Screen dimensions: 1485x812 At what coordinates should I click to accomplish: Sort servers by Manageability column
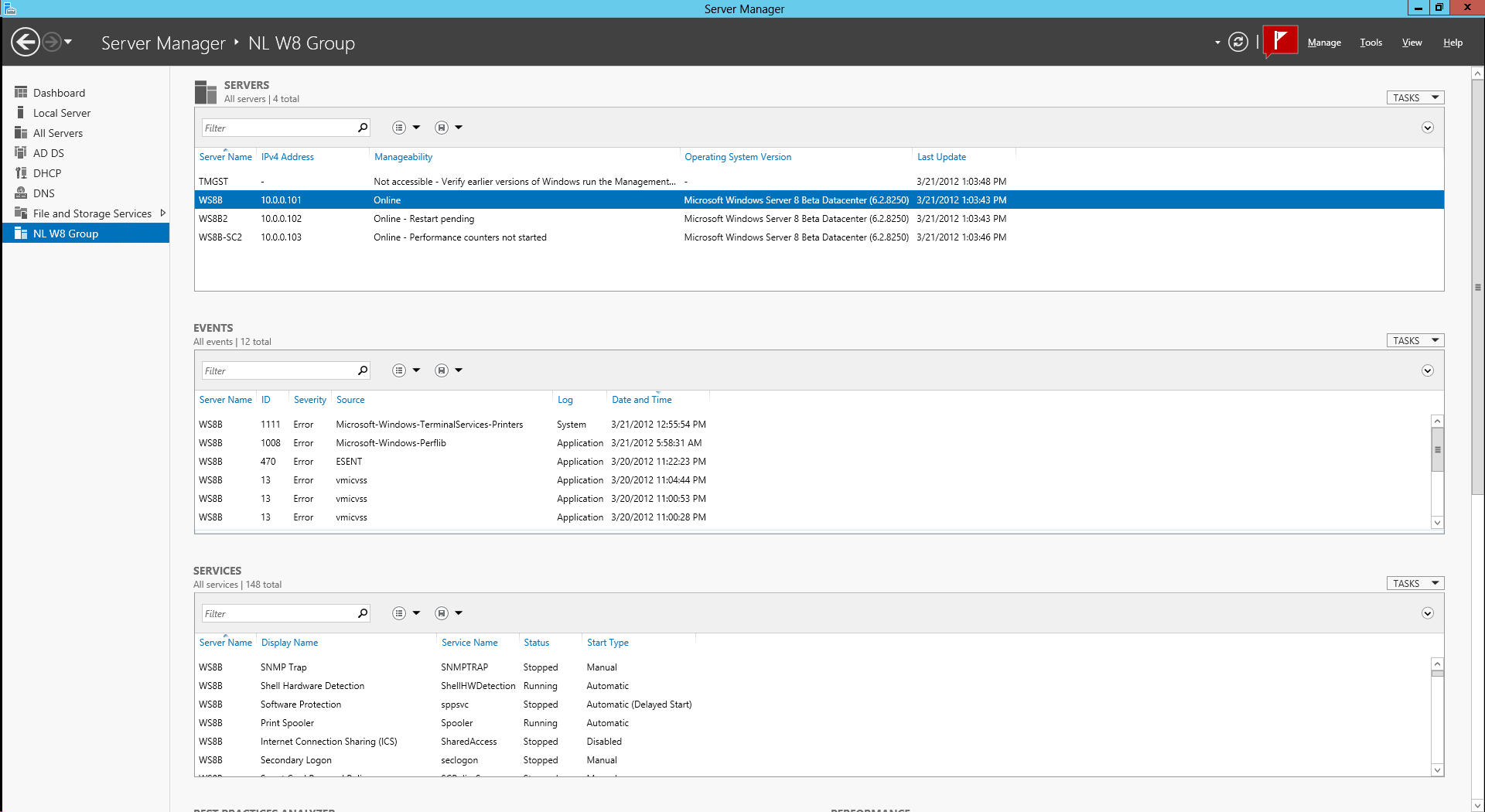pyautogui.click(x=403, y=157)
